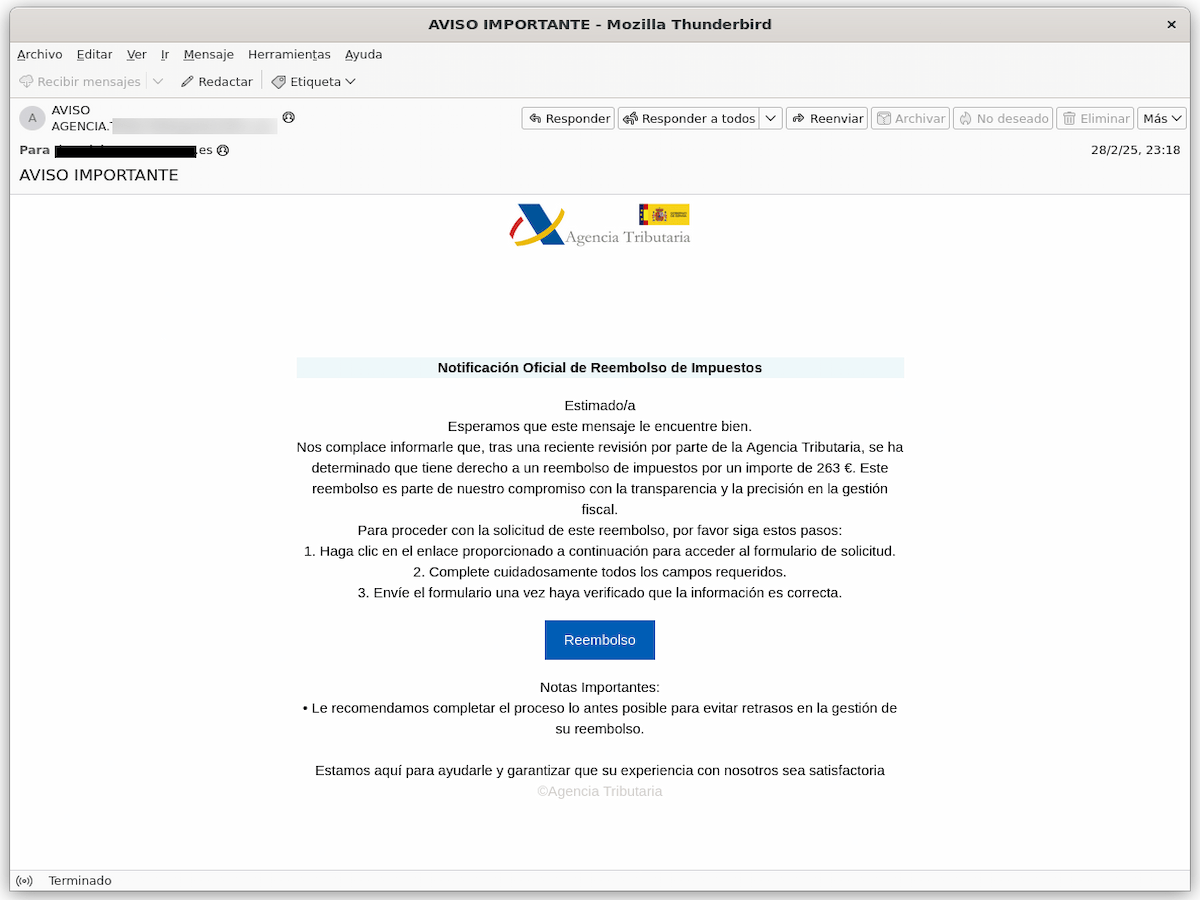This screenshot has width=1200, height=900.
Task: Close the Thunderbird message window
Action: 1170,24
